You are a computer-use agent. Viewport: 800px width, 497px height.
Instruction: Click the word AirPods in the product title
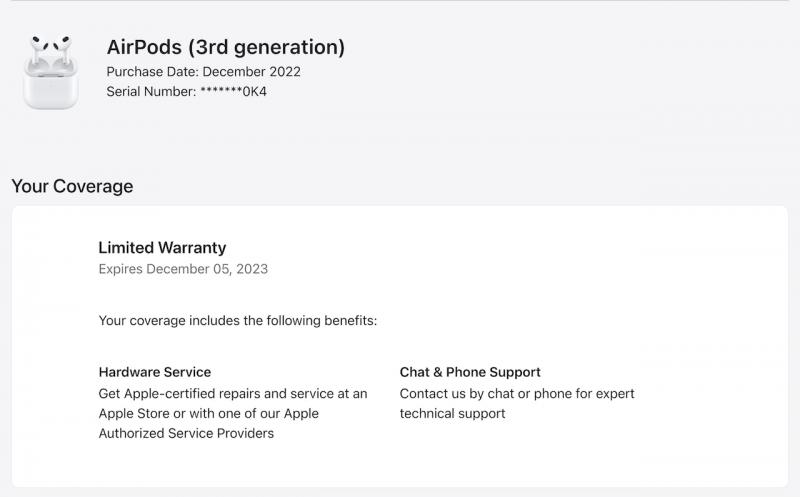(x=144, y=47)
